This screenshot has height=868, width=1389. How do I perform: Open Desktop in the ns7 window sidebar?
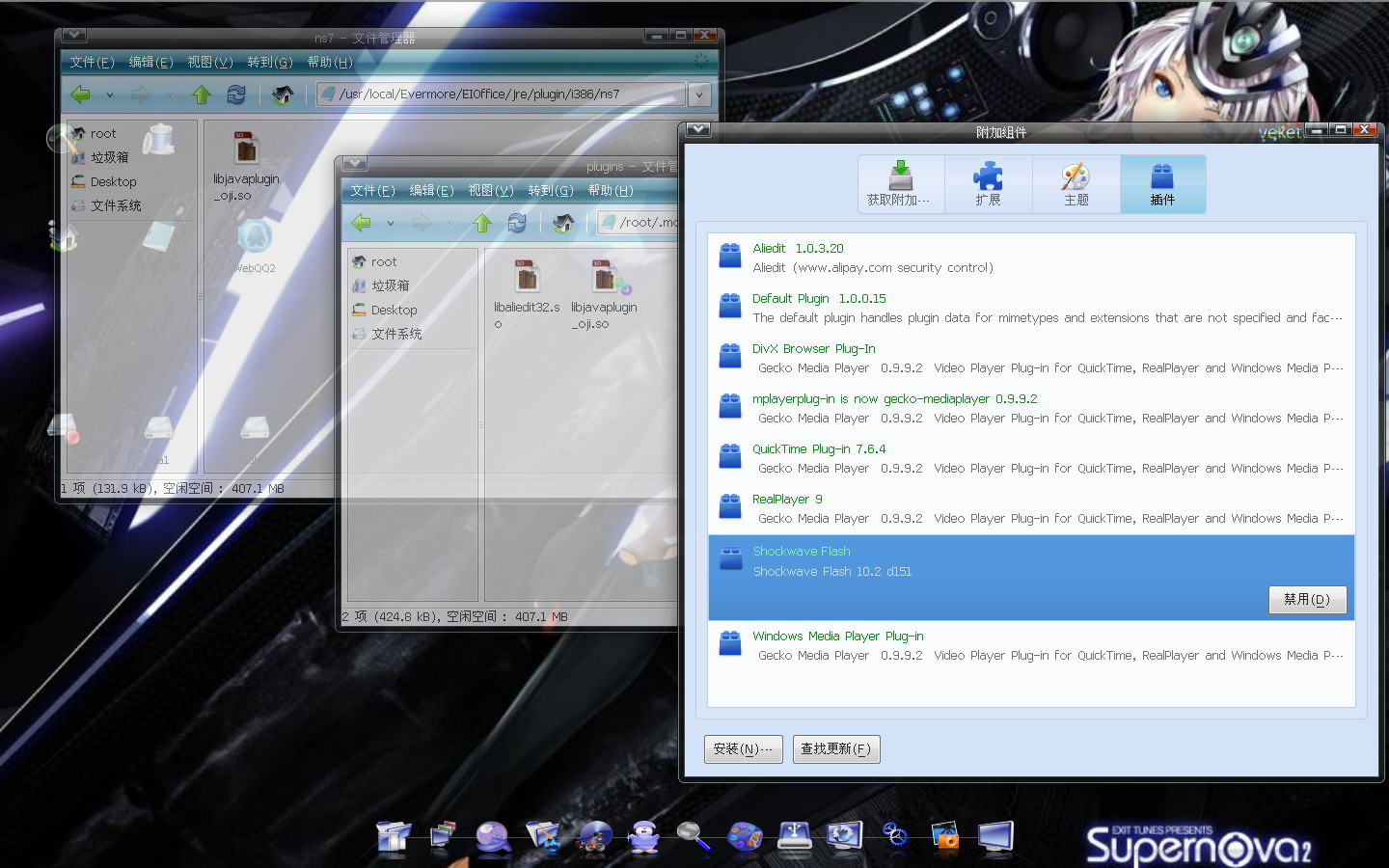point(113,181)
